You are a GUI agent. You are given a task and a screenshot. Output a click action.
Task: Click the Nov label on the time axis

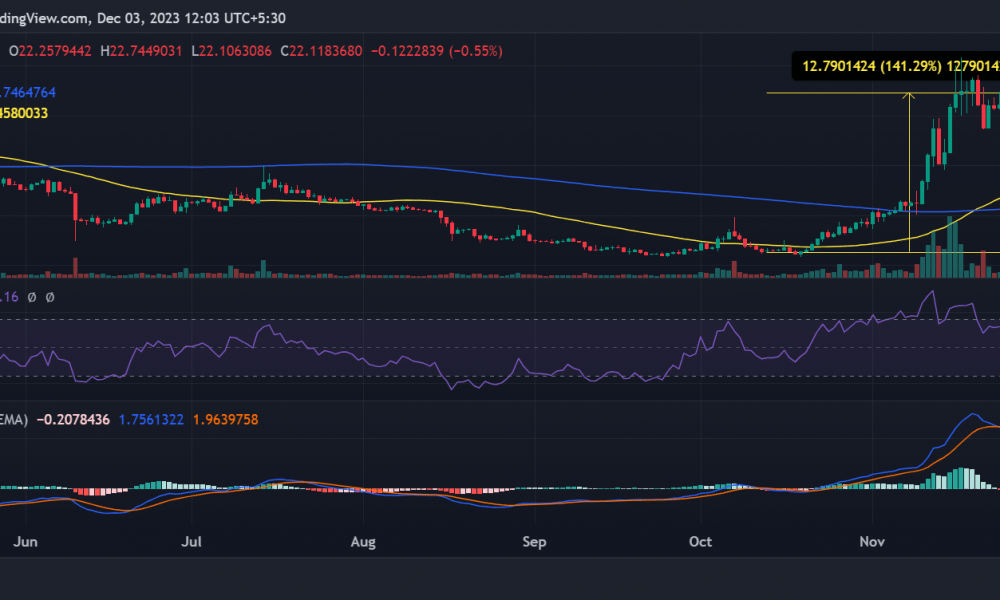[872, 541]
